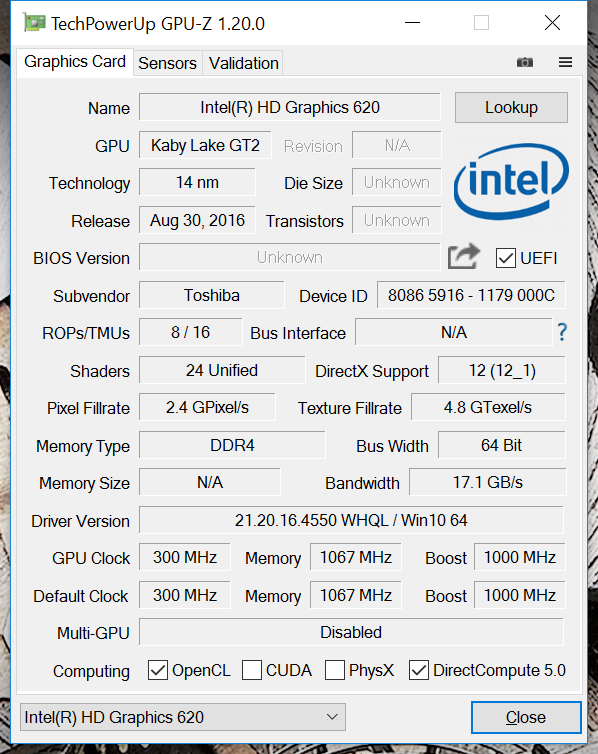The height and width of the screenshot is (754, 598).
Task: Click the Bus Width field 64 Bit
Action: [x=502, y=445]
